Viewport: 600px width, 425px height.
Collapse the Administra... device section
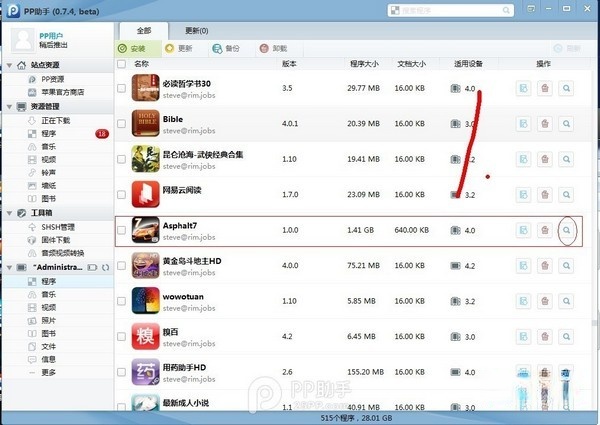9,267
